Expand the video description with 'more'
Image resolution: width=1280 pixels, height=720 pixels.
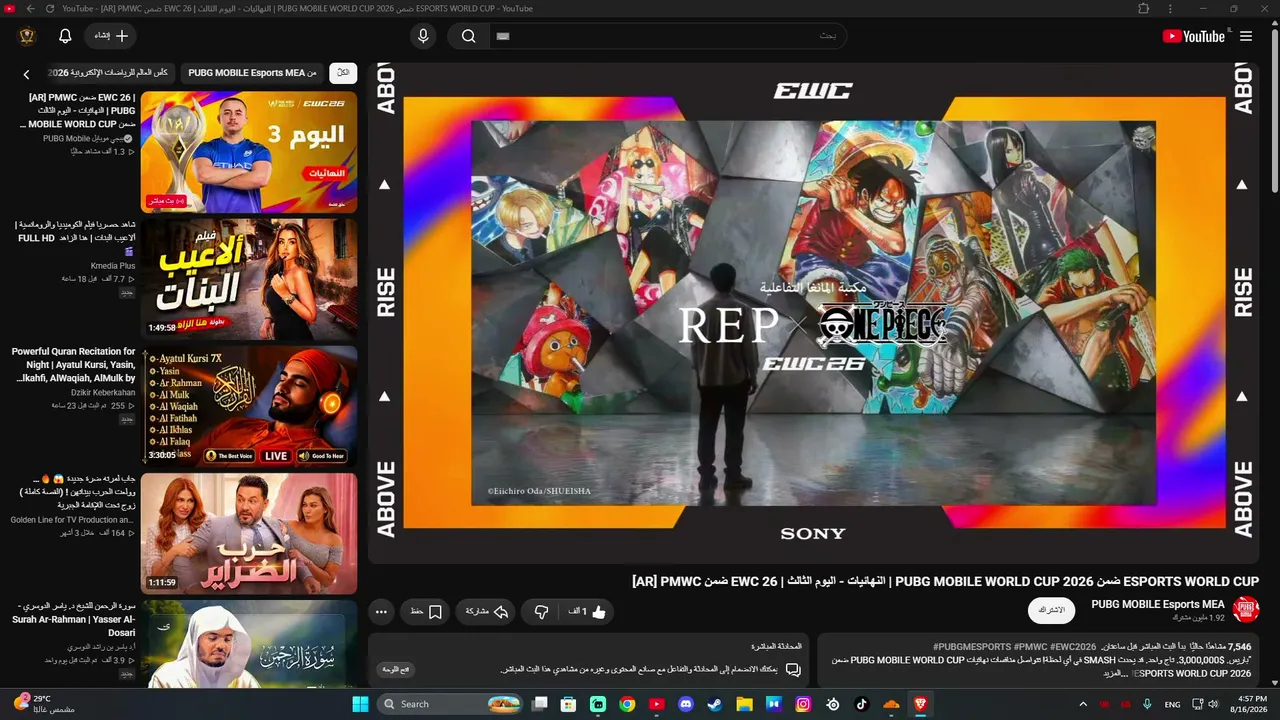(1117, 674)
